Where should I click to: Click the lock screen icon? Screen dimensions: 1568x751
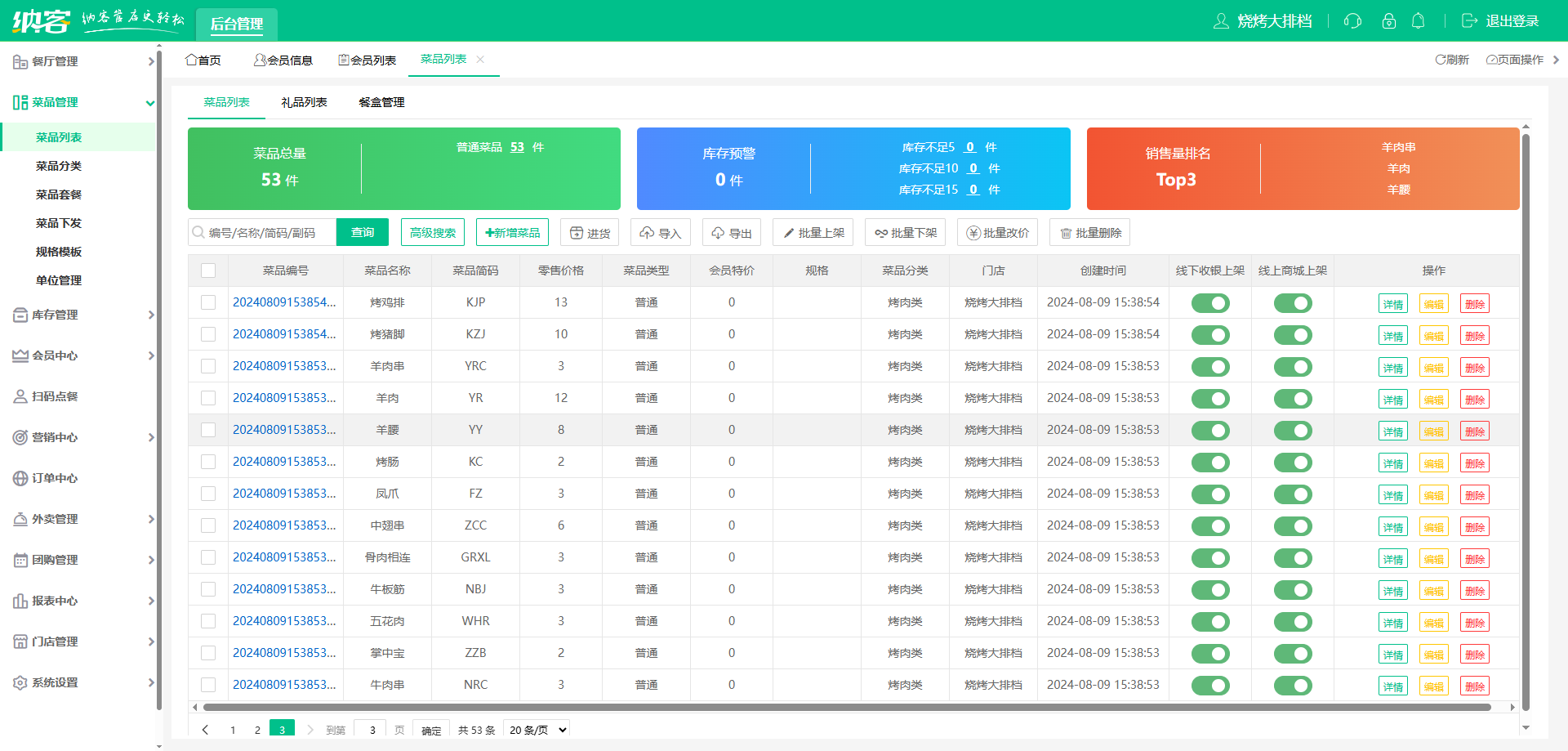(1388, 21)
